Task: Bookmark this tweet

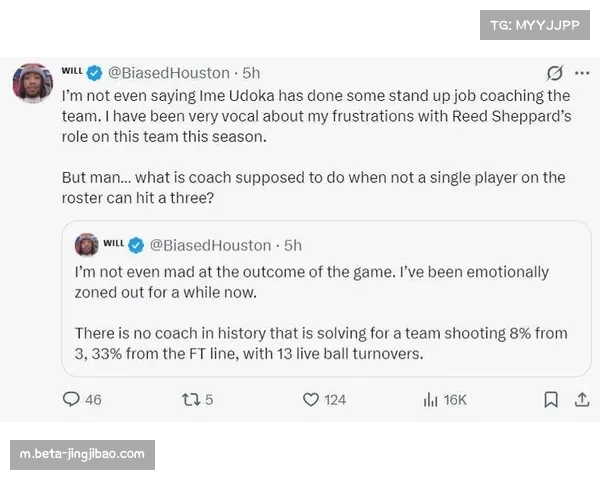Action: point(550,400)
